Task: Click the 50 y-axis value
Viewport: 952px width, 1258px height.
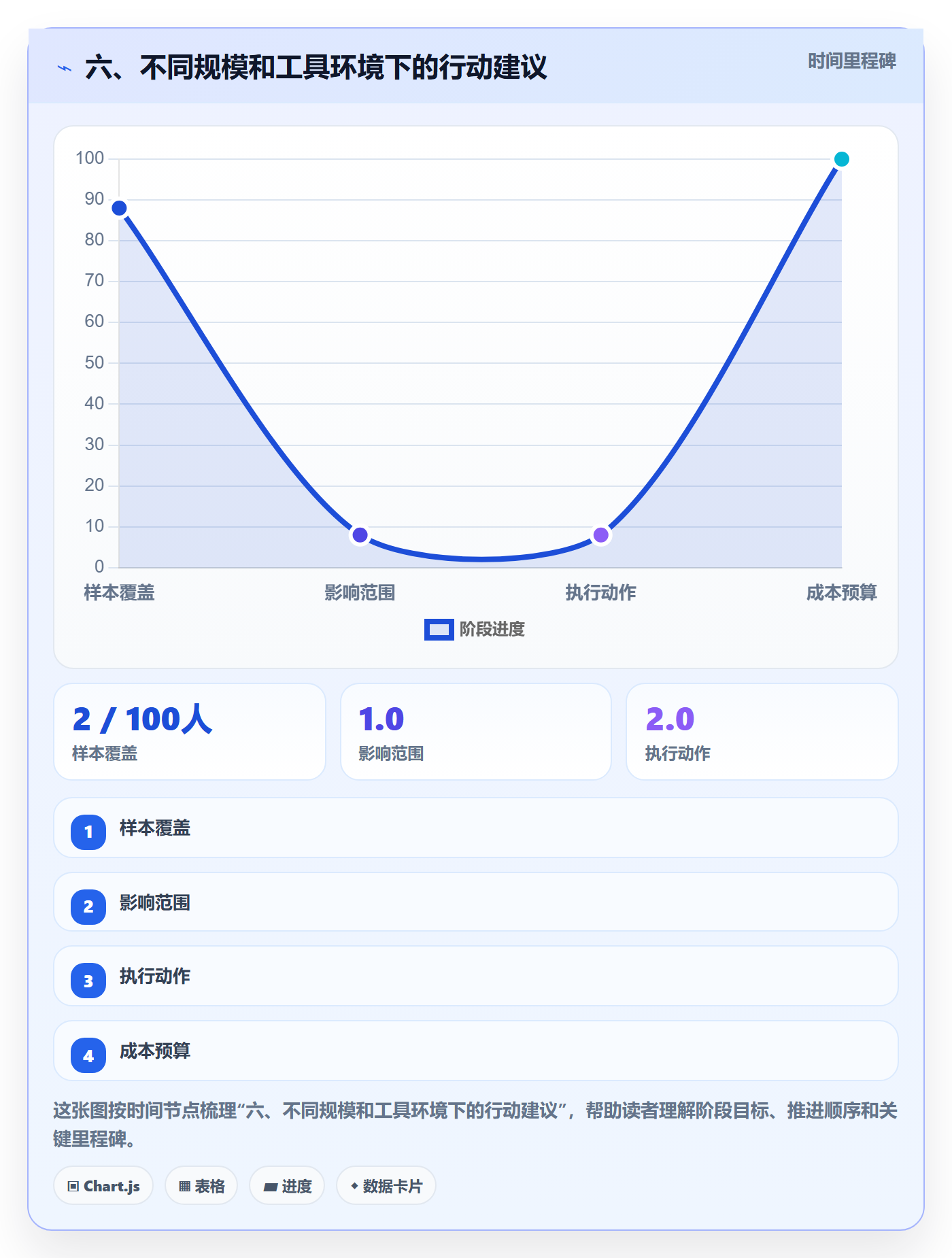Action: [95, 362]
